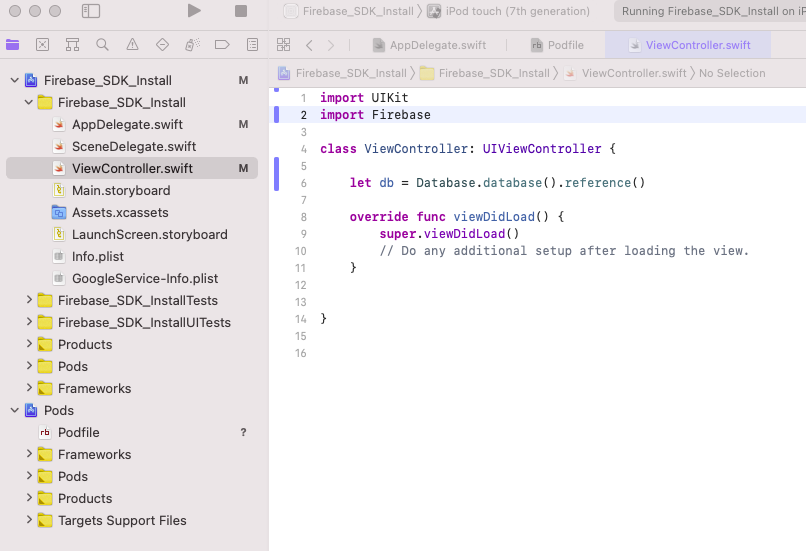Screen dimensions: 806x551
Task: Open the Symbol navigator
Action: (x=72, y=45)
